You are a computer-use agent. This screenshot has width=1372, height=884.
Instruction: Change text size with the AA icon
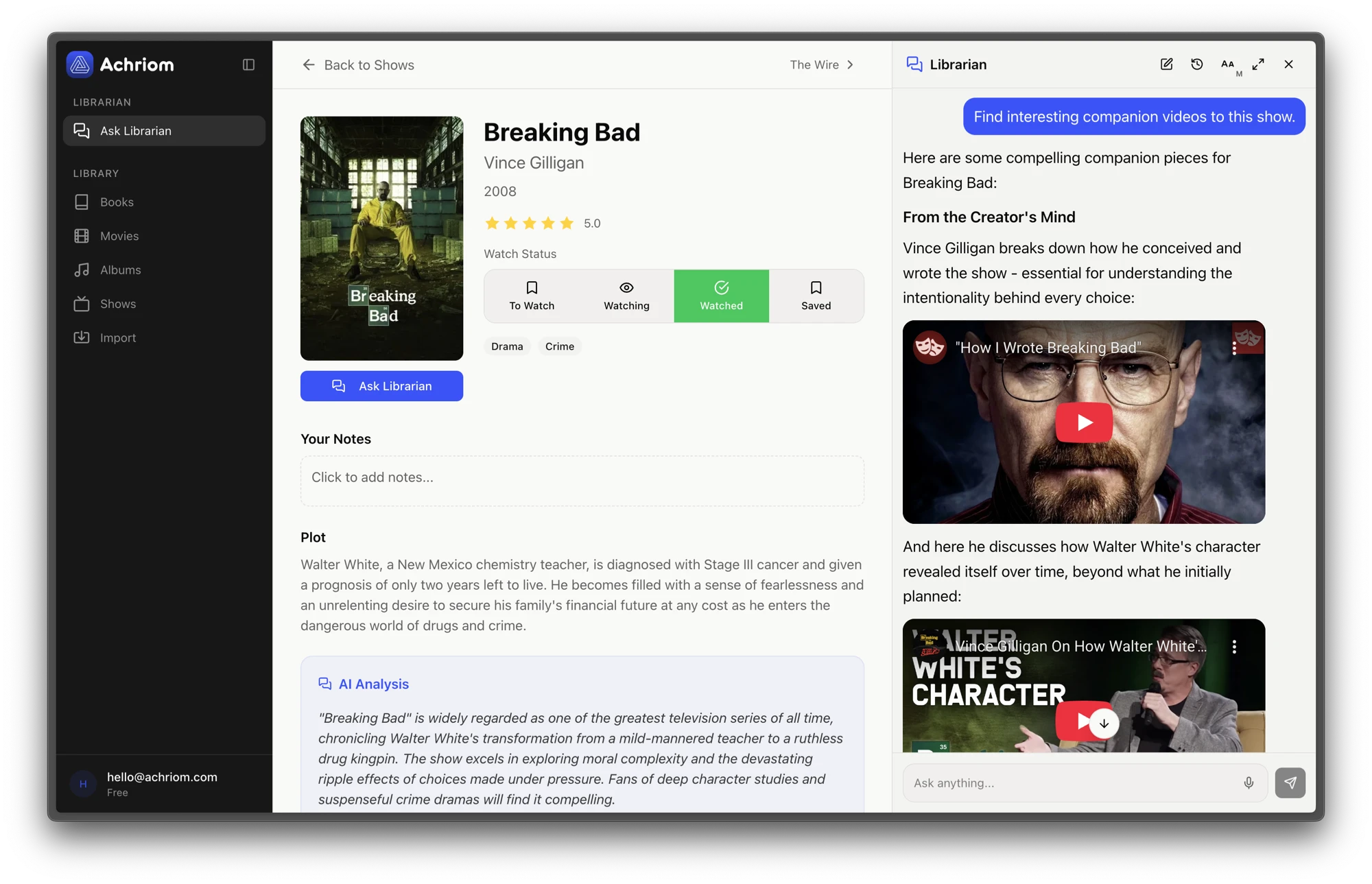[x=1228, y=64]
